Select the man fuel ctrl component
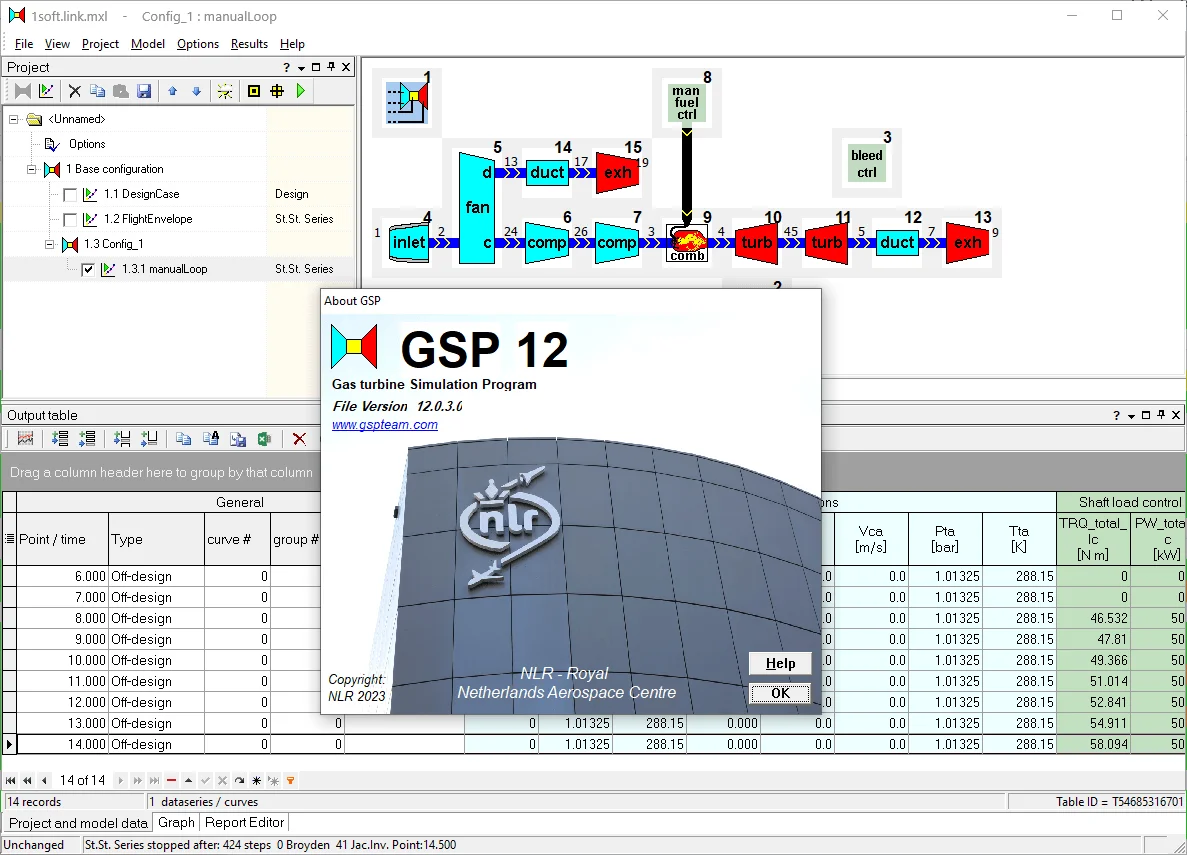This screenshot has width=1187, height=855. pyautogui.click(x=687, y=102)
